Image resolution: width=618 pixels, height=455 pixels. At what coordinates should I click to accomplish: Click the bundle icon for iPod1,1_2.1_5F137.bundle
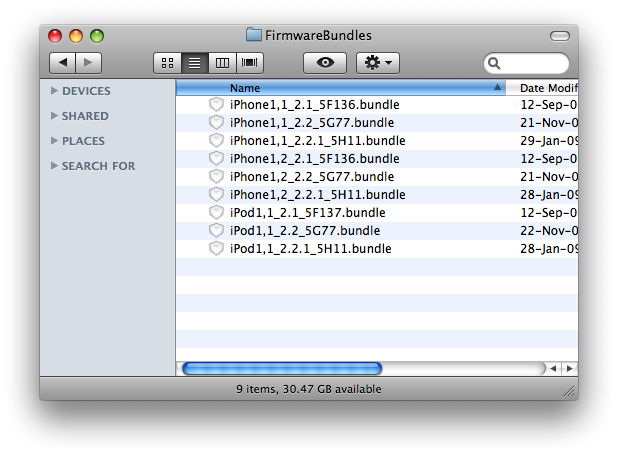point(216,213)
